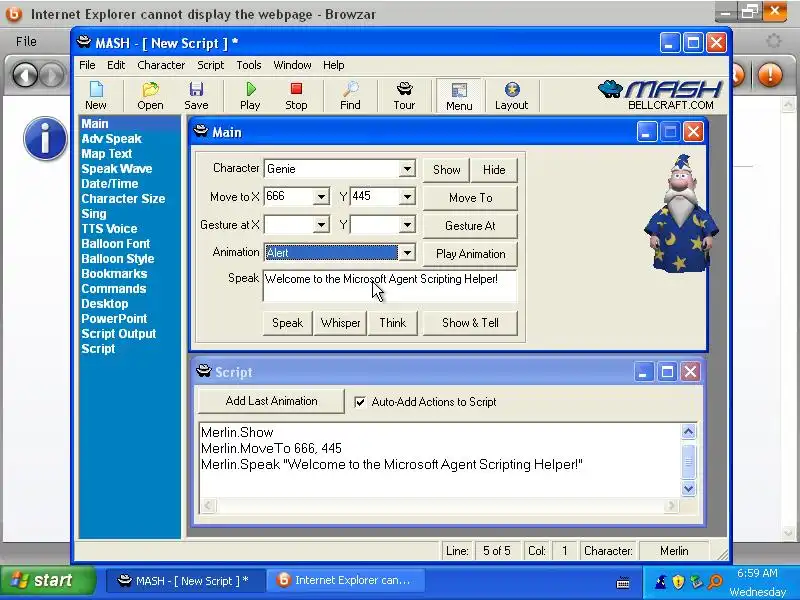Open the Move to X dropdown arrow
This screenshot has height=600, width=800.
click(321, 196)
